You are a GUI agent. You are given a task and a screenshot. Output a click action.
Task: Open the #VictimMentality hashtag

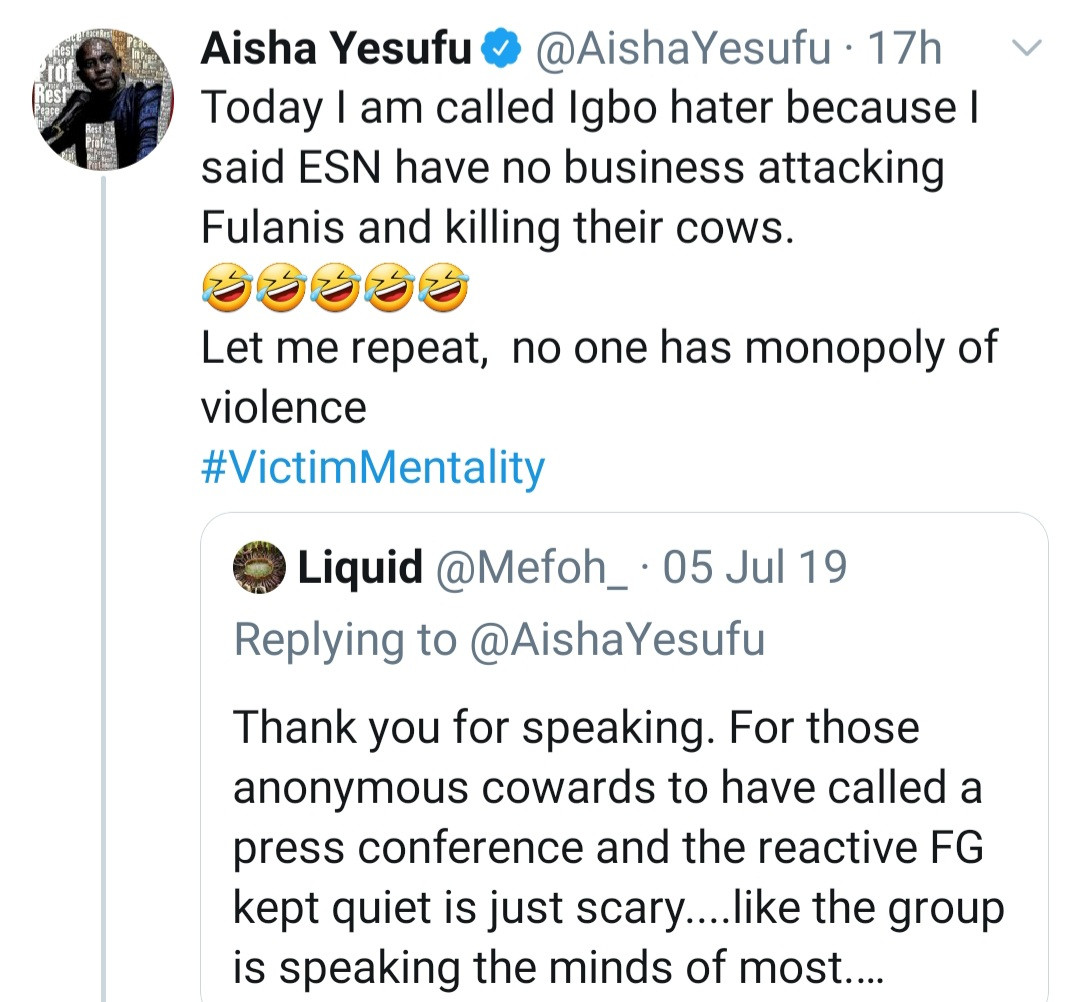[373, 467]
